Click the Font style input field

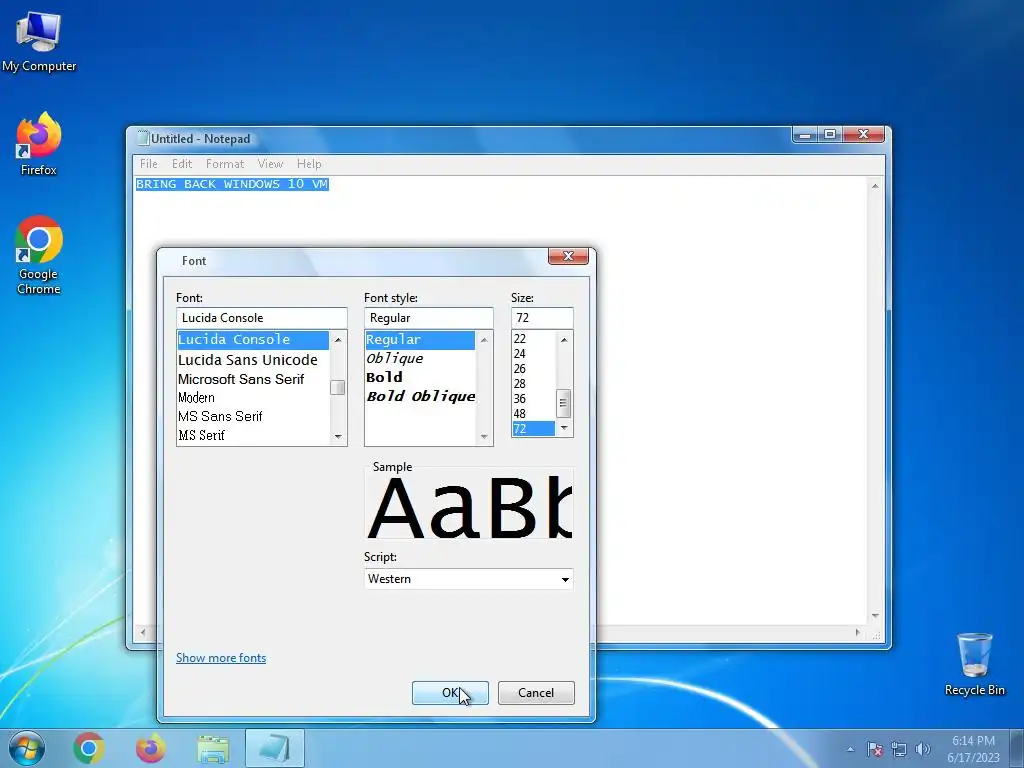[x=428, y=318]
